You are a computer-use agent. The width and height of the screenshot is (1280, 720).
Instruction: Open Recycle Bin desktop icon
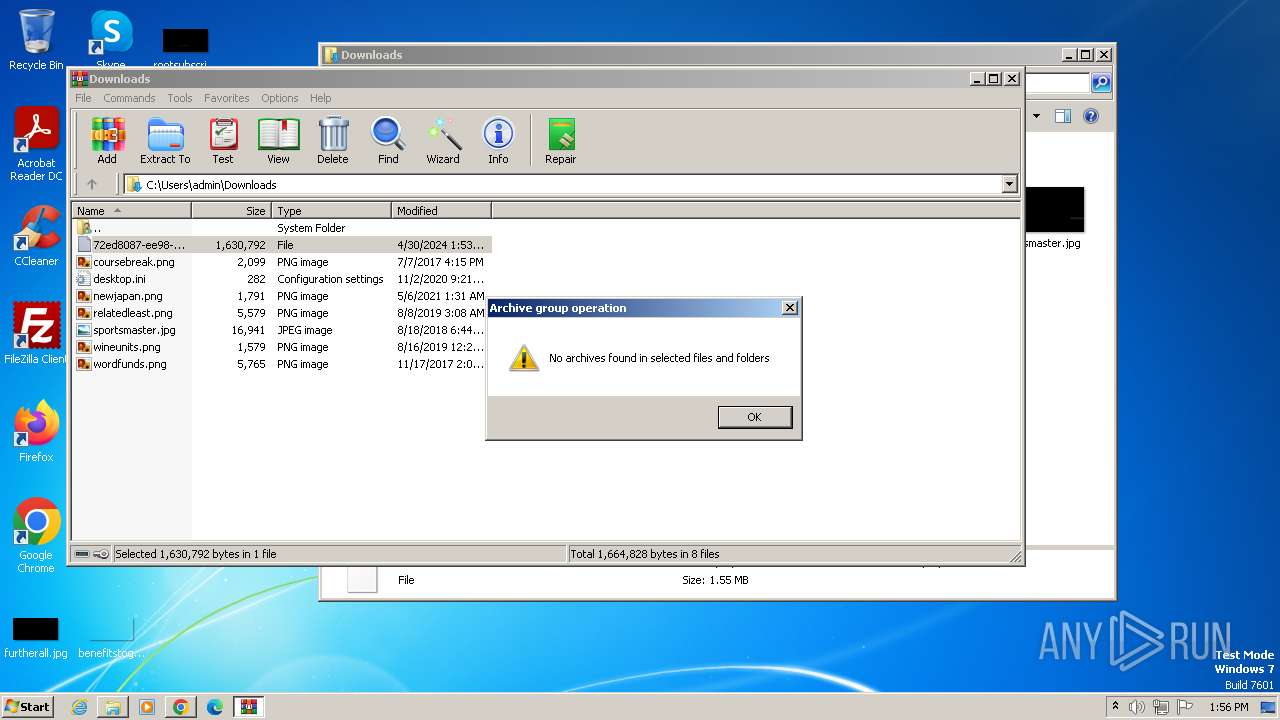[36, 40]
